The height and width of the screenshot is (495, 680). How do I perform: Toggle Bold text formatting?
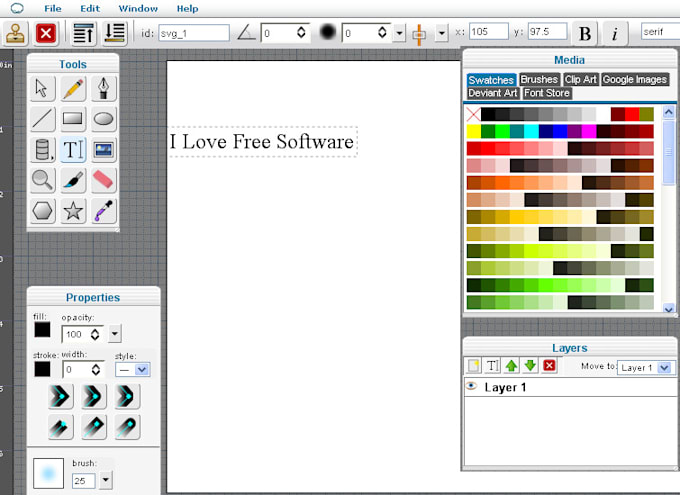[x=585, y=34]
